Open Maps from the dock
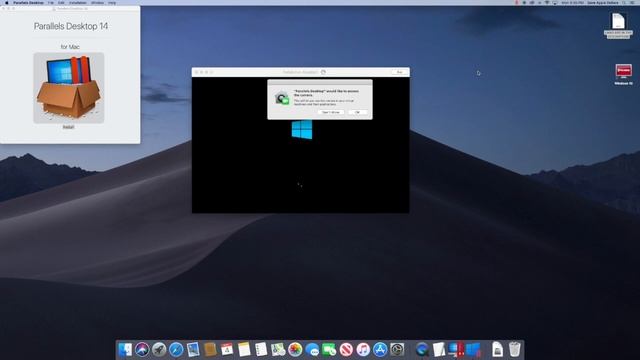The height and width of the screenshot is (360, 640). 278,350
